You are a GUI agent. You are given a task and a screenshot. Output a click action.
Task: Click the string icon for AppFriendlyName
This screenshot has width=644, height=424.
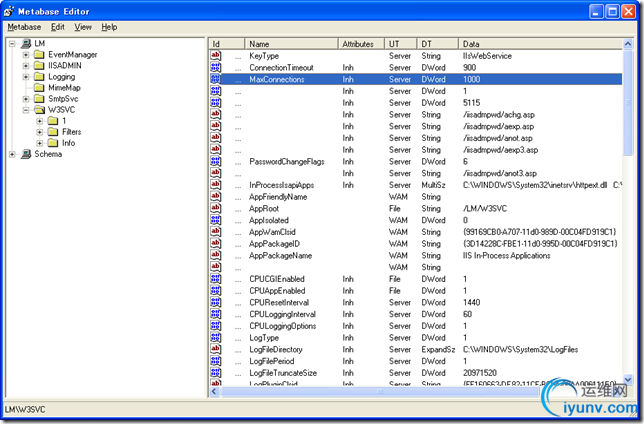pyautogui.click(x=216, y=197)
